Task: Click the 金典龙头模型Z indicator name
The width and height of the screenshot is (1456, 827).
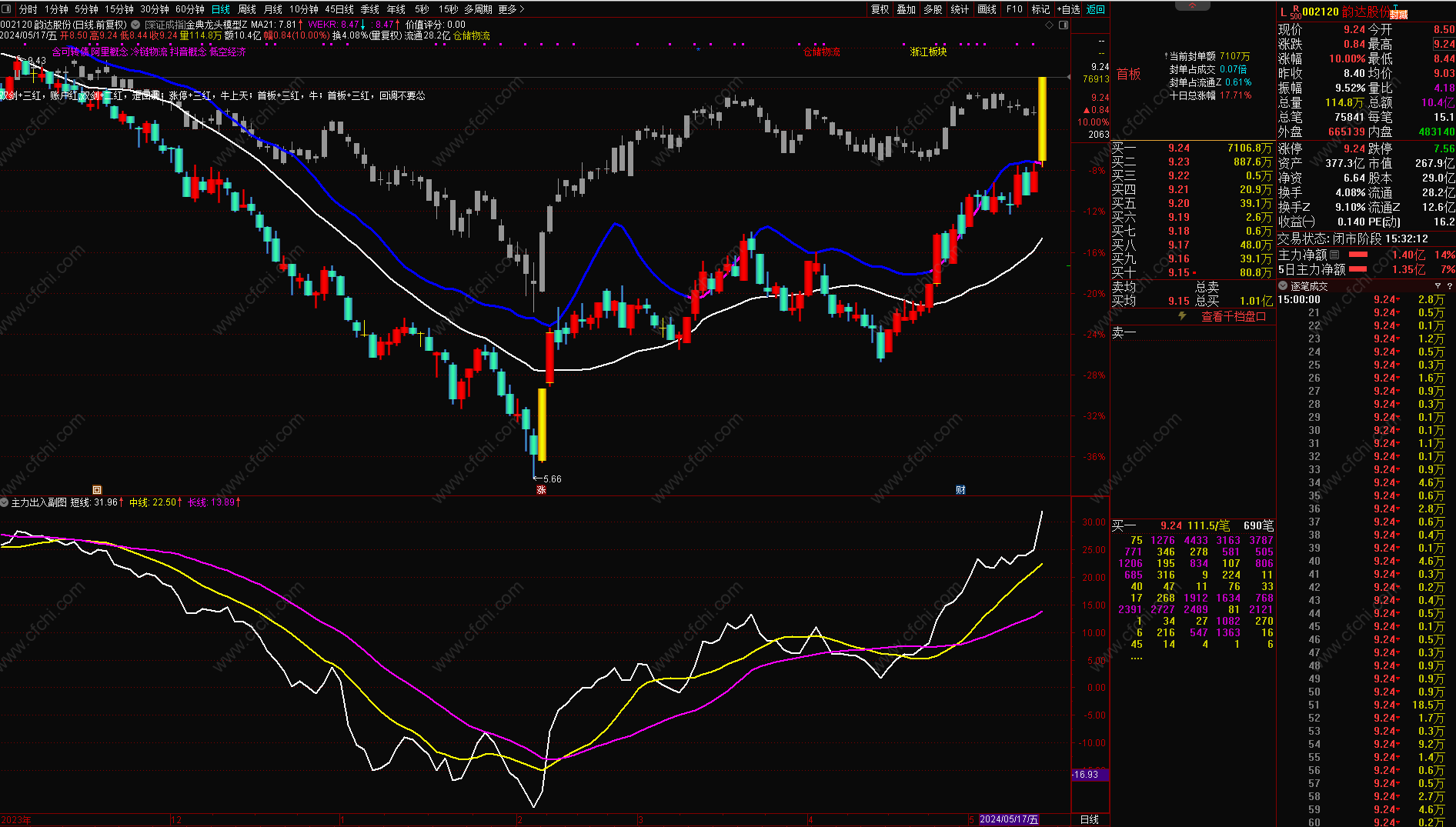Action: [218, 25]
